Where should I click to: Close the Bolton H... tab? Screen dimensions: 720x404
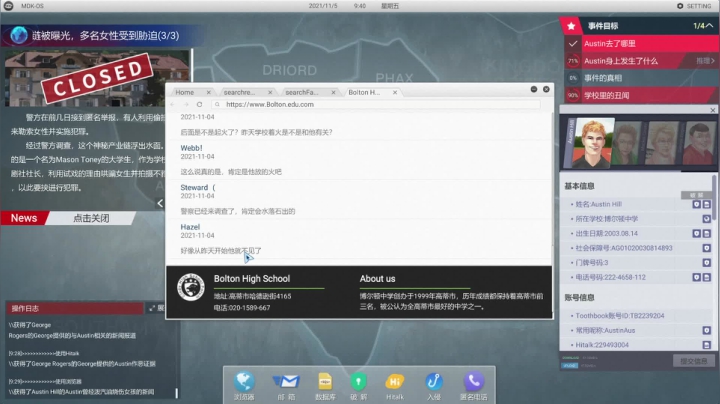(395, 92)
